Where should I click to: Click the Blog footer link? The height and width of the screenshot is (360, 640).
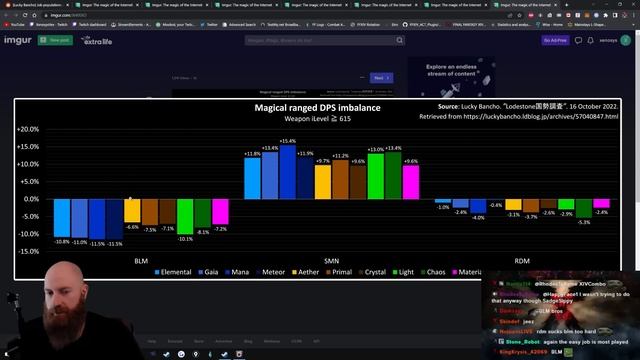coord(248,341)
